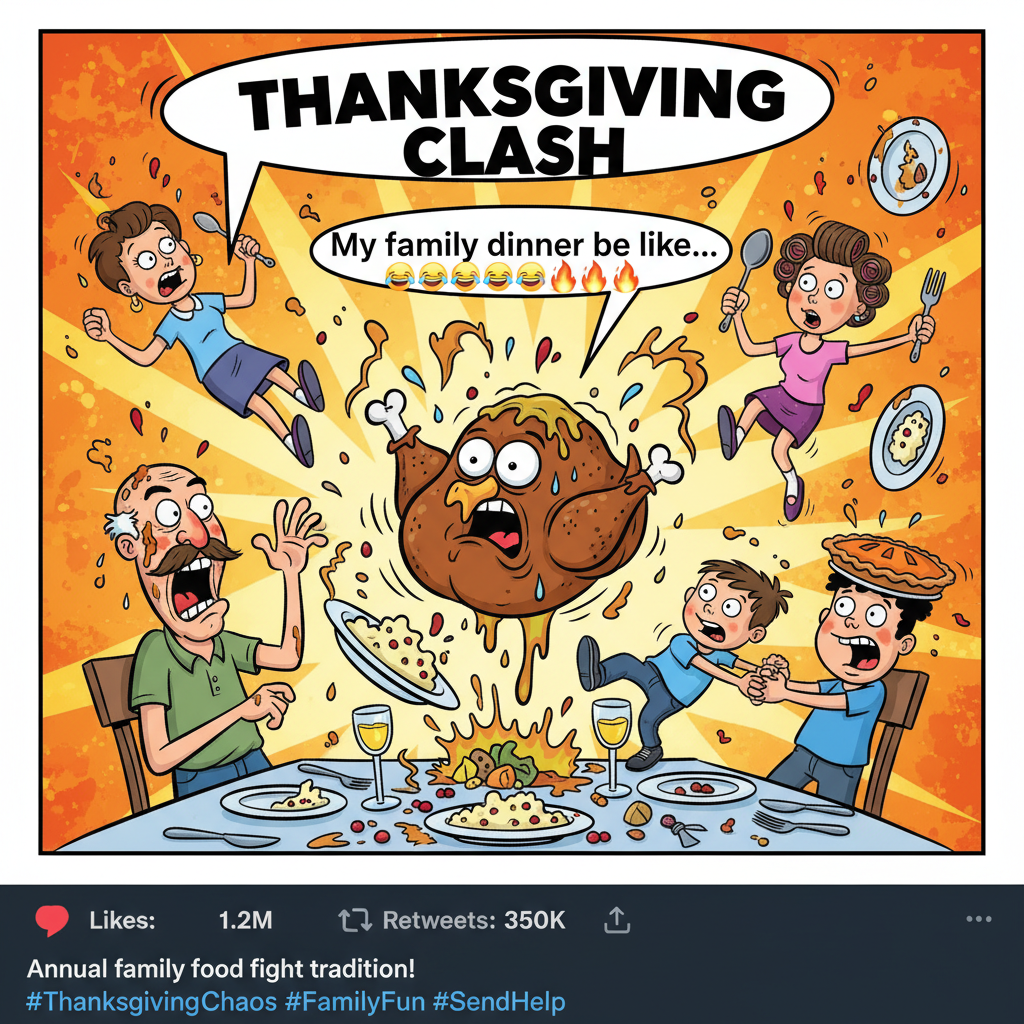Click the 'My family dinner be like...' bubble

pos(522,246)
